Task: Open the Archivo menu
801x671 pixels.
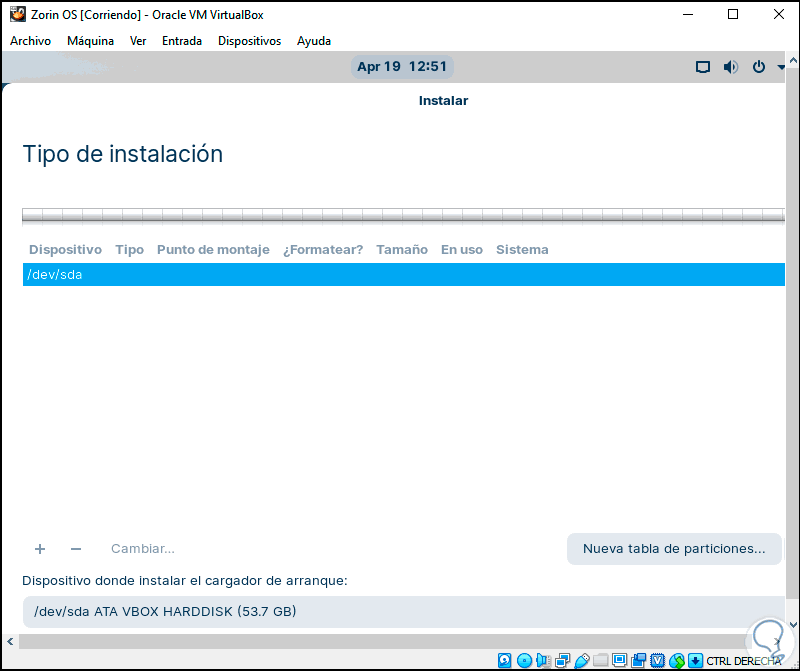Action: pos(30,41)
